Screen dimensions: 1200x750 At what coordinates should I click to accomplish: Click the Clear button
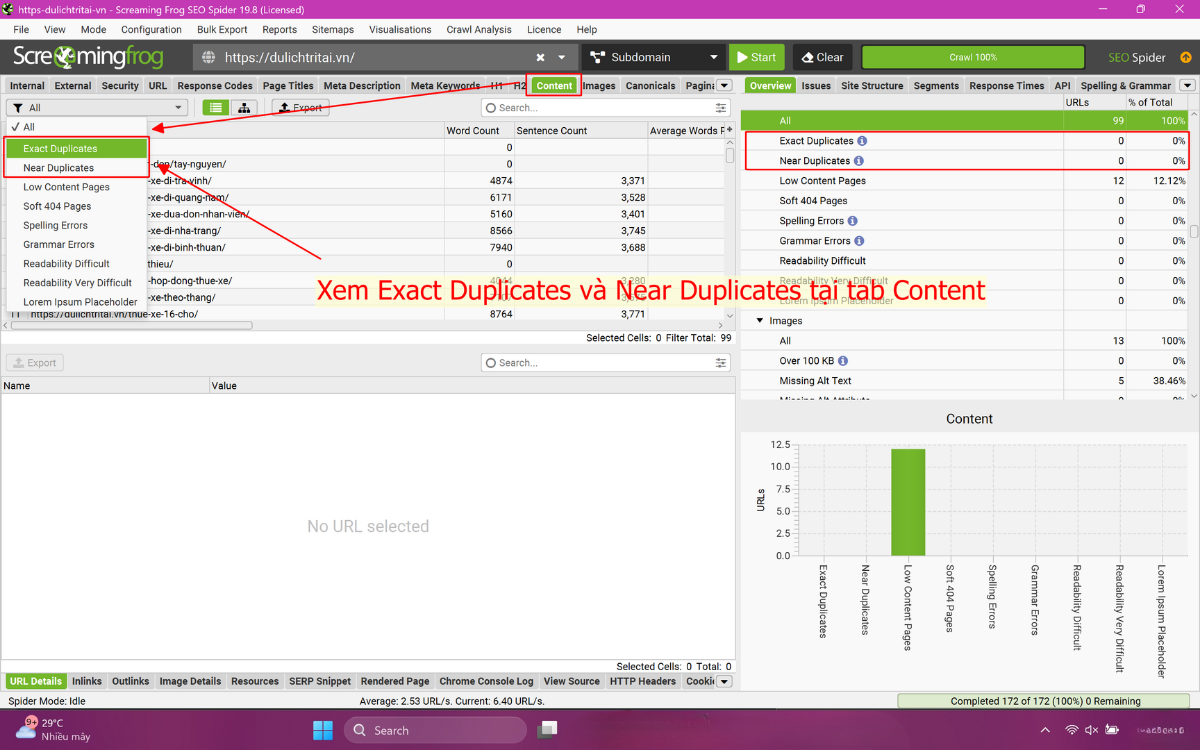click(823, 58)
